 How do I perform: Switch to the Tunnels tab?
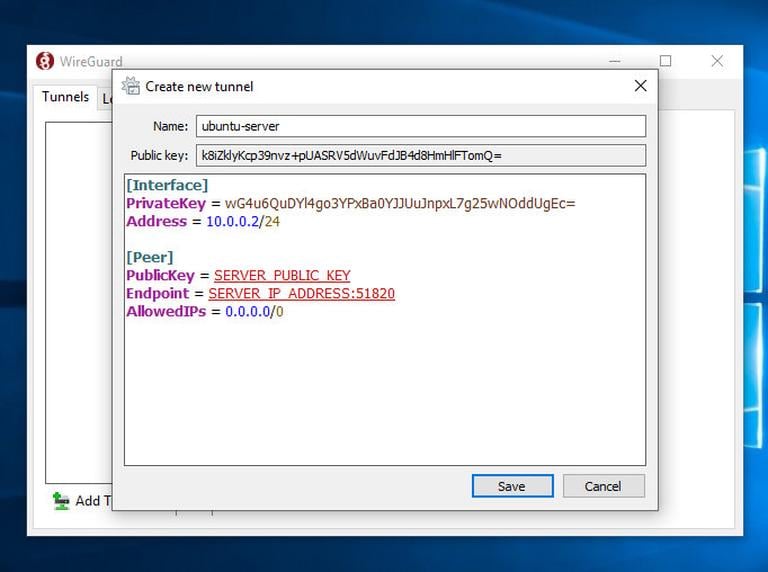tap(65, 96)
